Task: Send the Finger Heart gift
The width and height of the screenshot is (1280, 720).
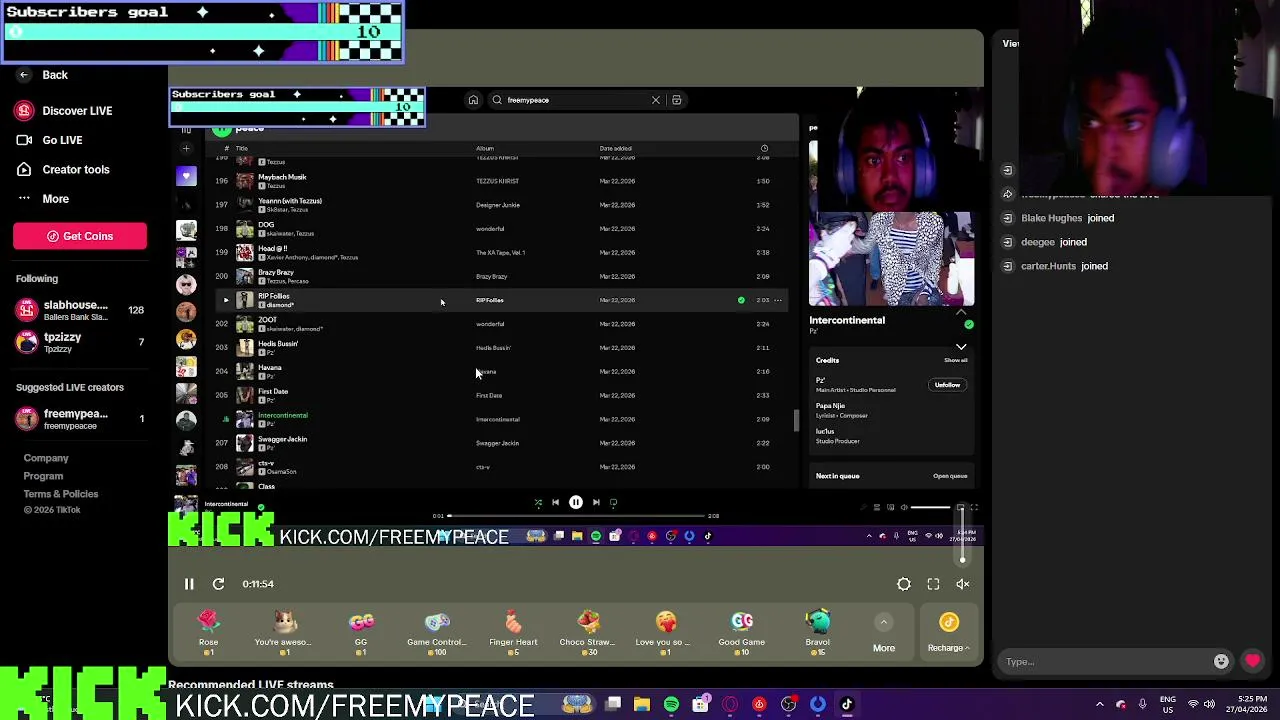Action: click(x=513, y=633)
